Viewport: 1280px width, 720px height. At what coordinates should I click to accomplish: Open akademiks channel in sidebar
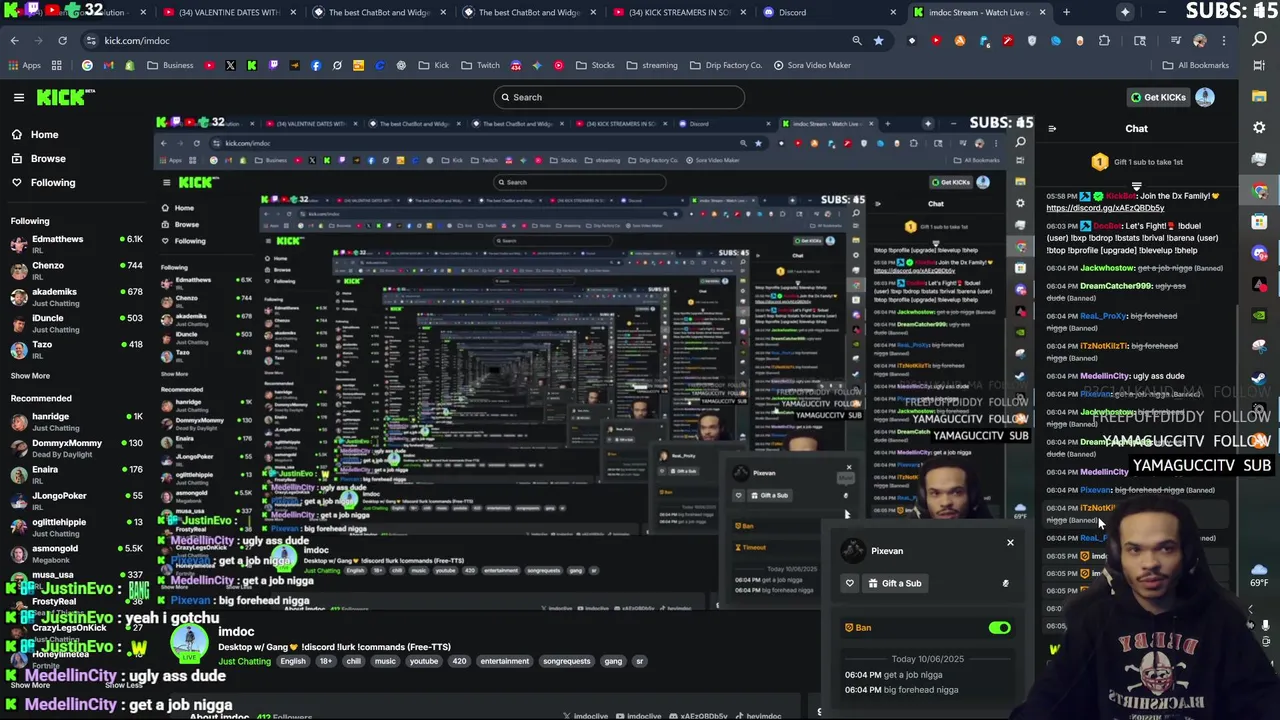pos(76,297)
